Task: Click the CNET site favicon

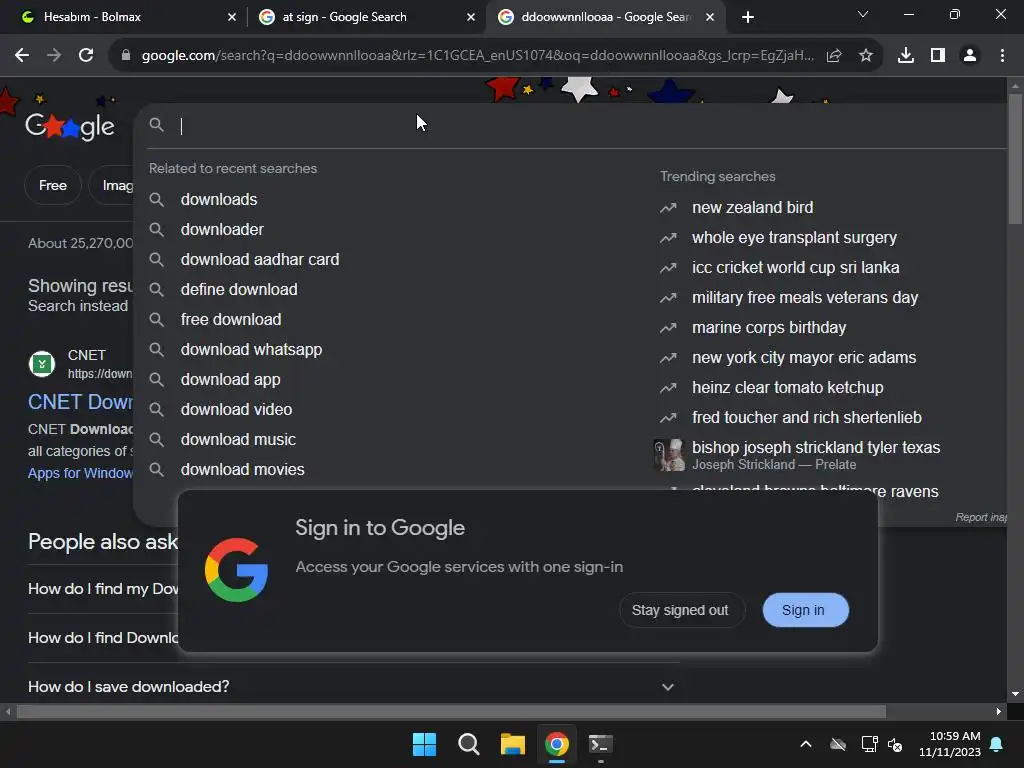Action: click(x=42, y=364)
